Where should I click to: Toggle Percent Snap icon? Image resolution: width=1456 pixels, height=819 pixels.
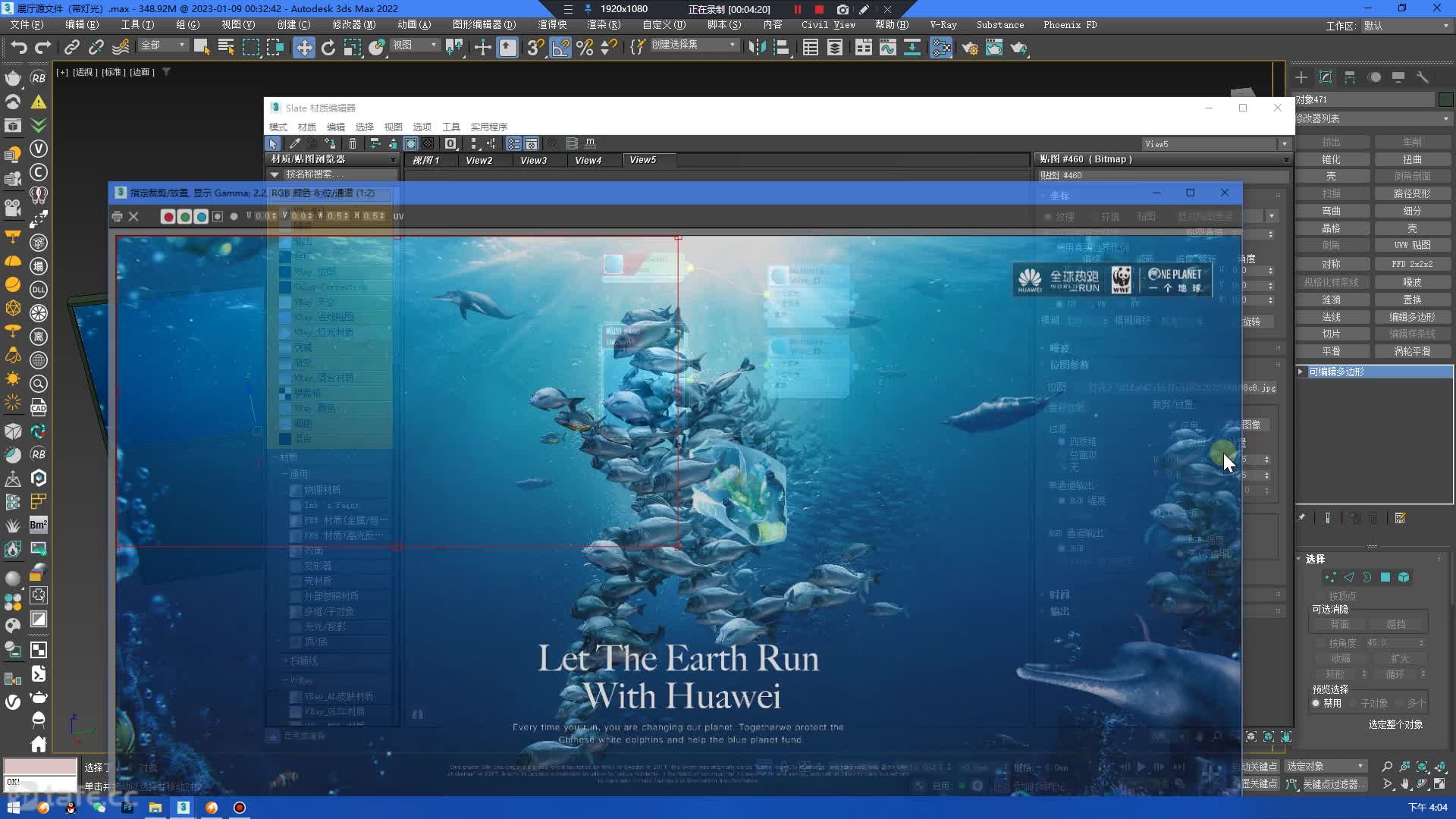[585, 47]
